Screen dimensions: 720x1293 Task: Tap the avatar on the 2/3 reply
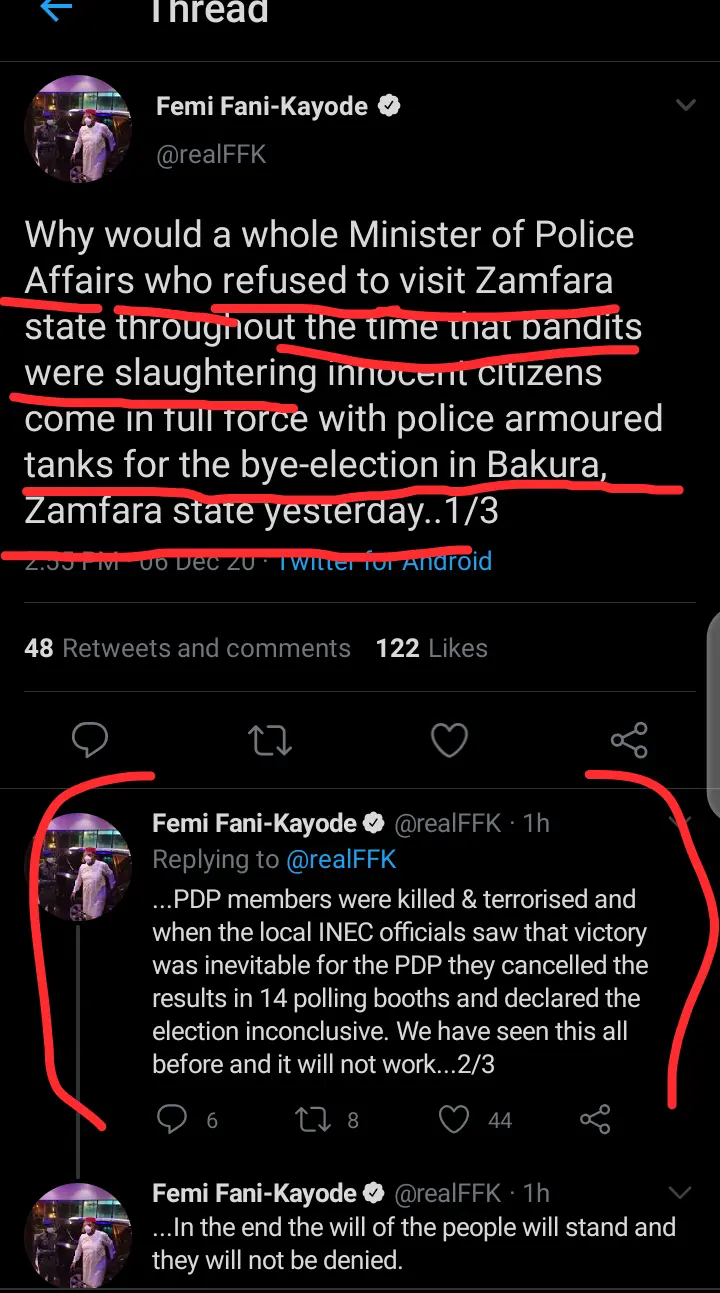point(78,866)
